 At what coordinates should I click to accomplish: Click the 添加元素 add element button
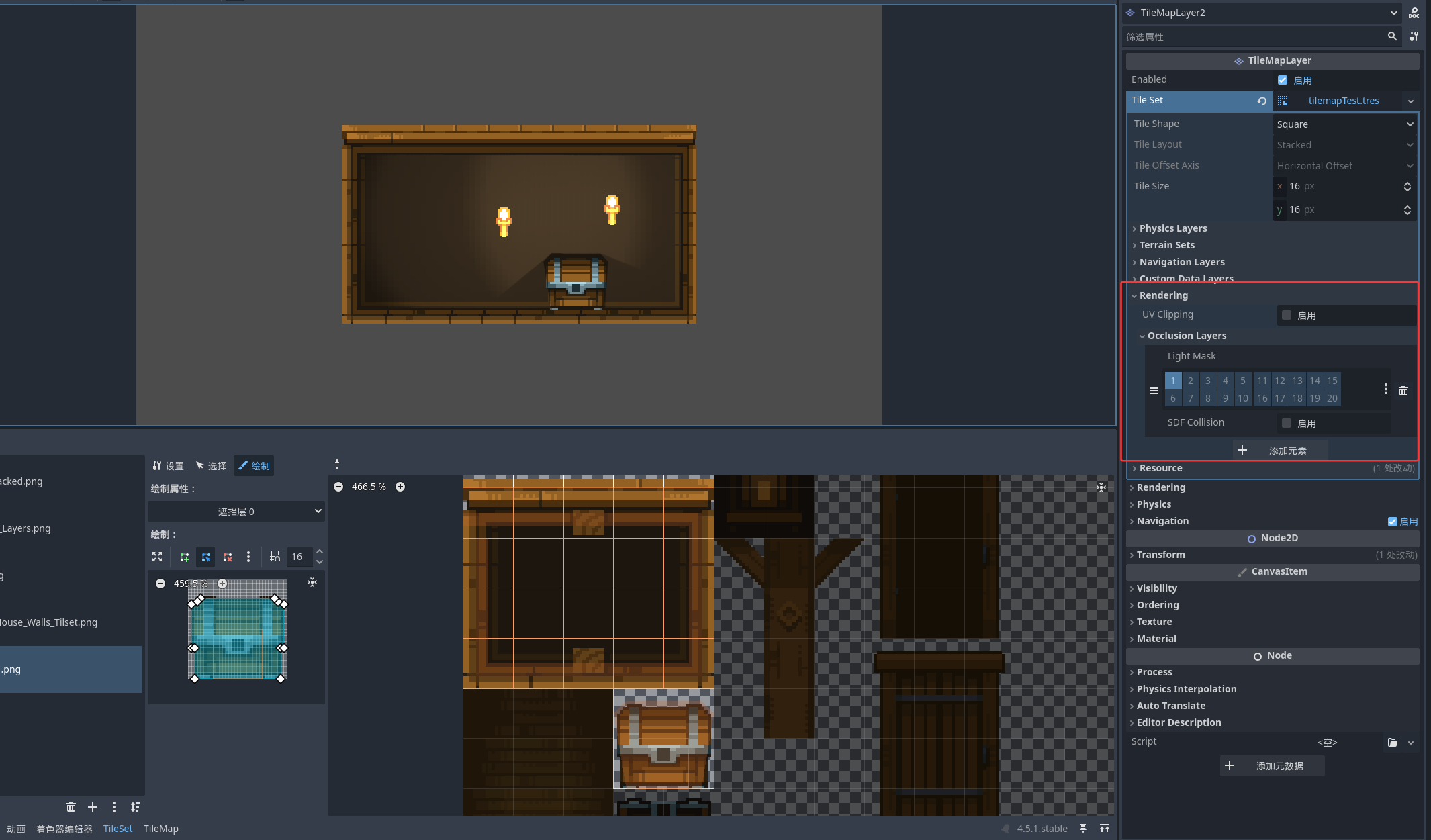pyautogui.click(x=1280, y=450)
